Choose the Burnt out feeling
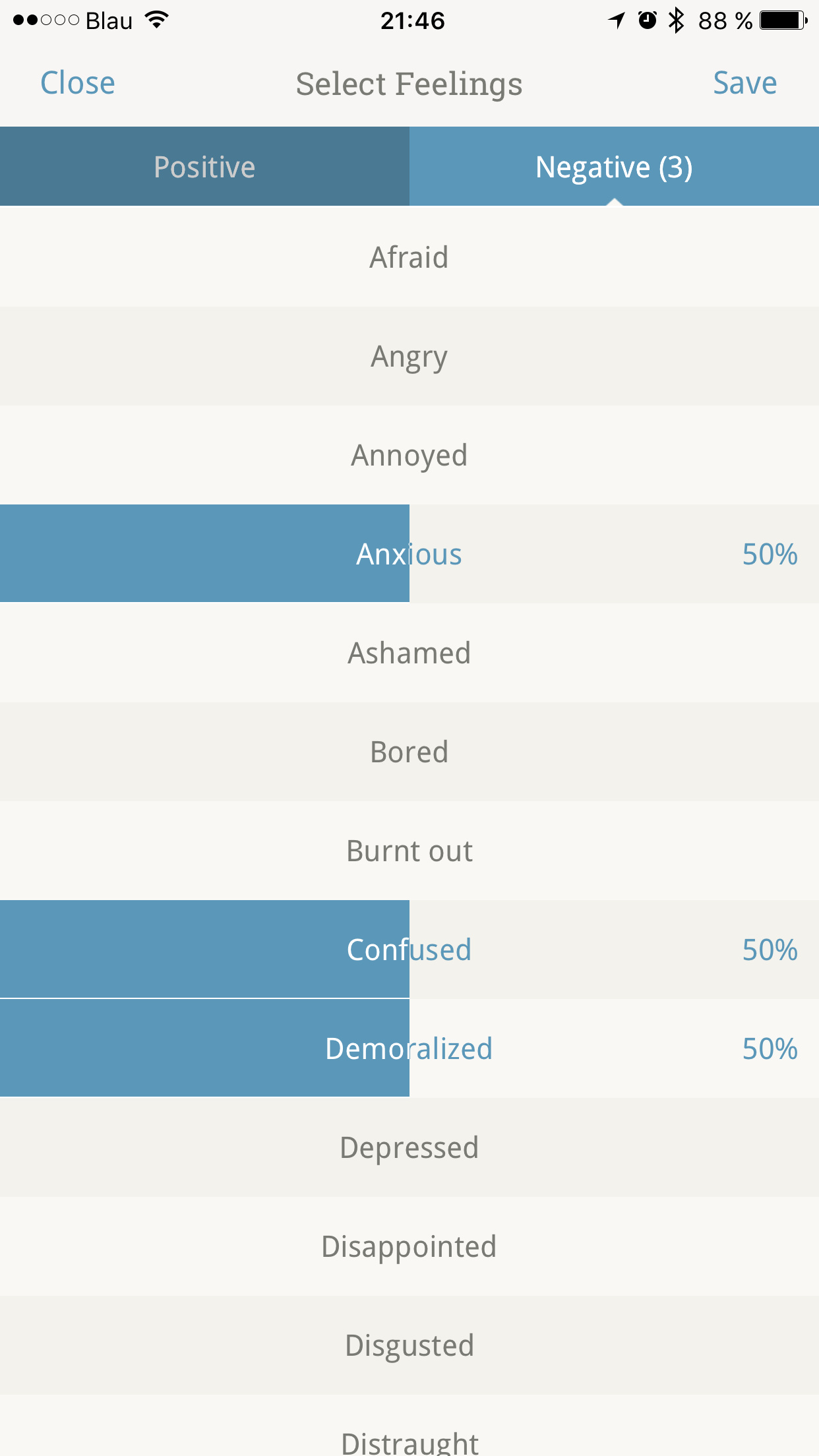Screen dimensions: 819x1456 [409, 851]
